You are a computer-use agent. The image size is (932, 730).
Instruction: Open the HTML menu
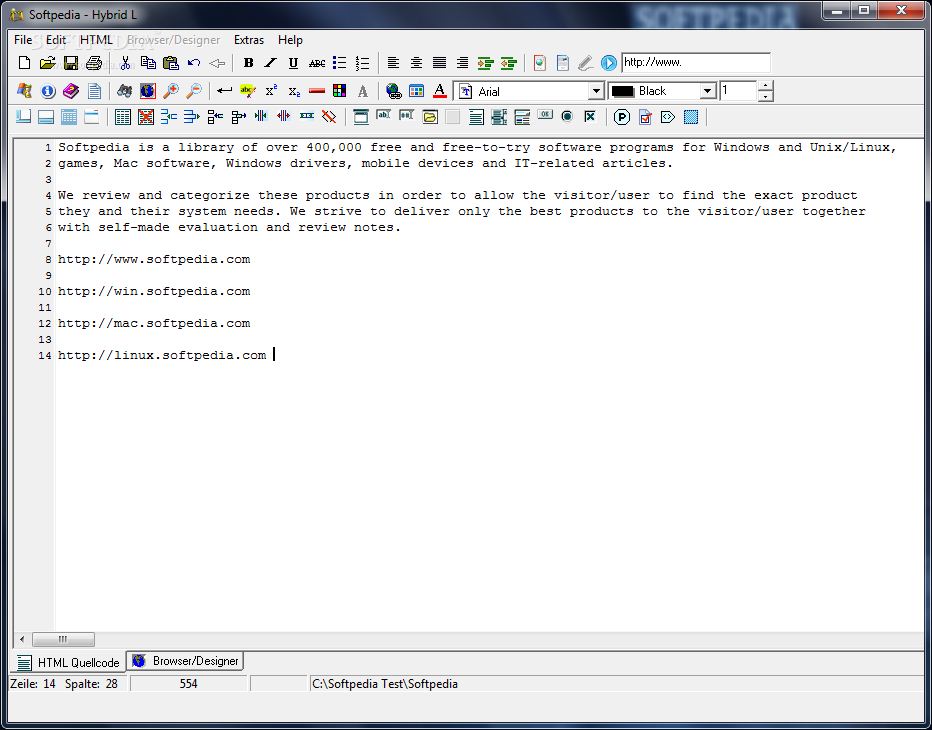pyautogui.click(x=96, y=40)
